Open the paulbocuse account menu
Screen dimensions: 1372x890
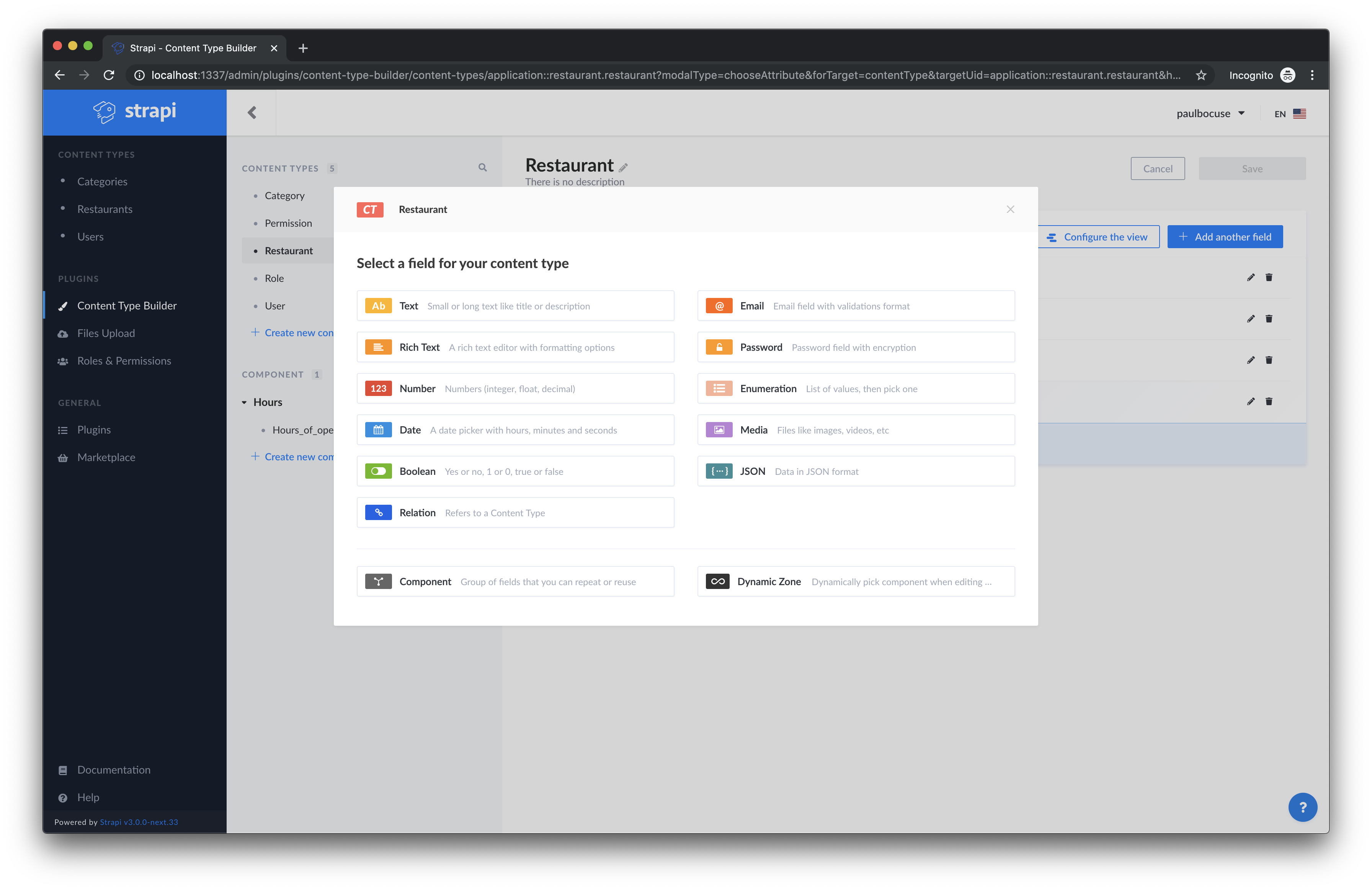click(1210, 113)
